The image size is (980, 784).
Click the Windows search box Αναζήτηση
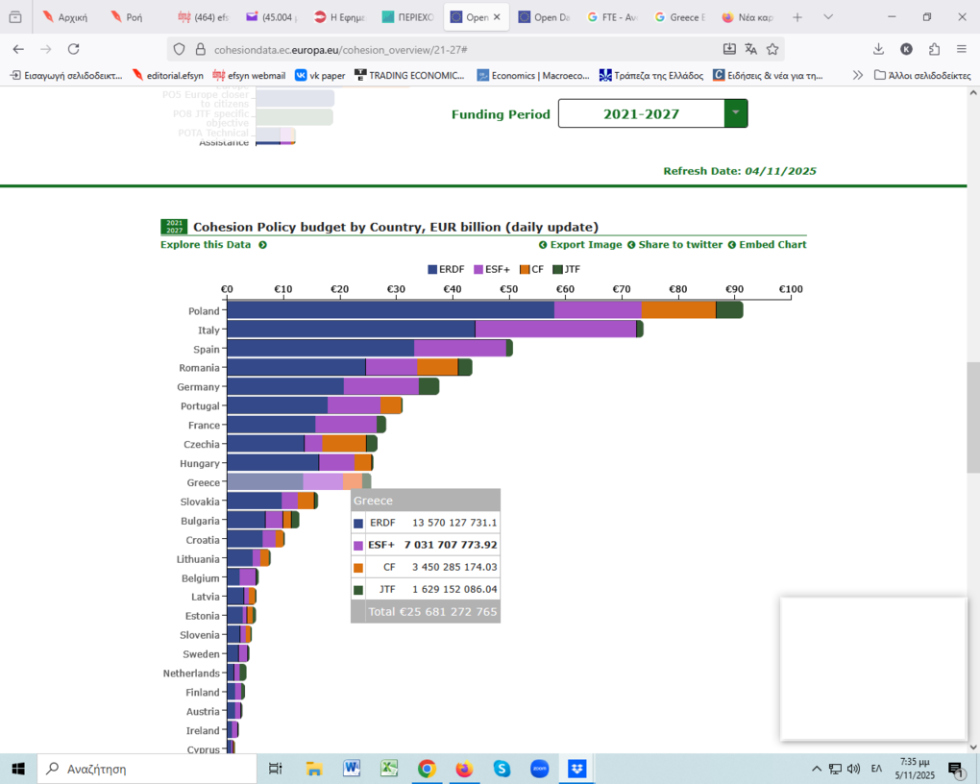point(148,768)
